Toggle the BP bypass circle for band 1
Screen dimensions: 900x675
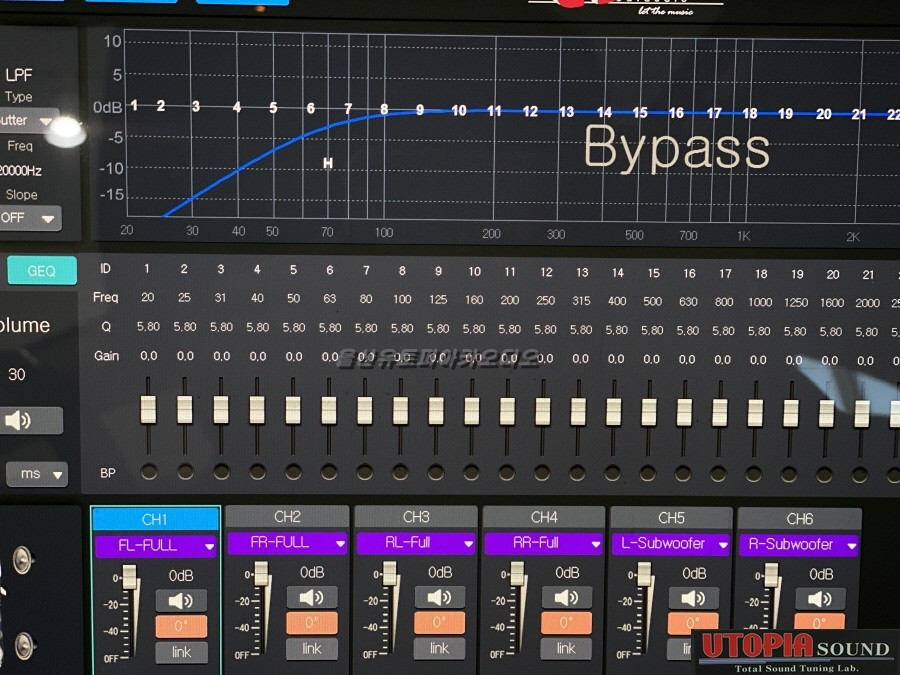coord(149,471)
